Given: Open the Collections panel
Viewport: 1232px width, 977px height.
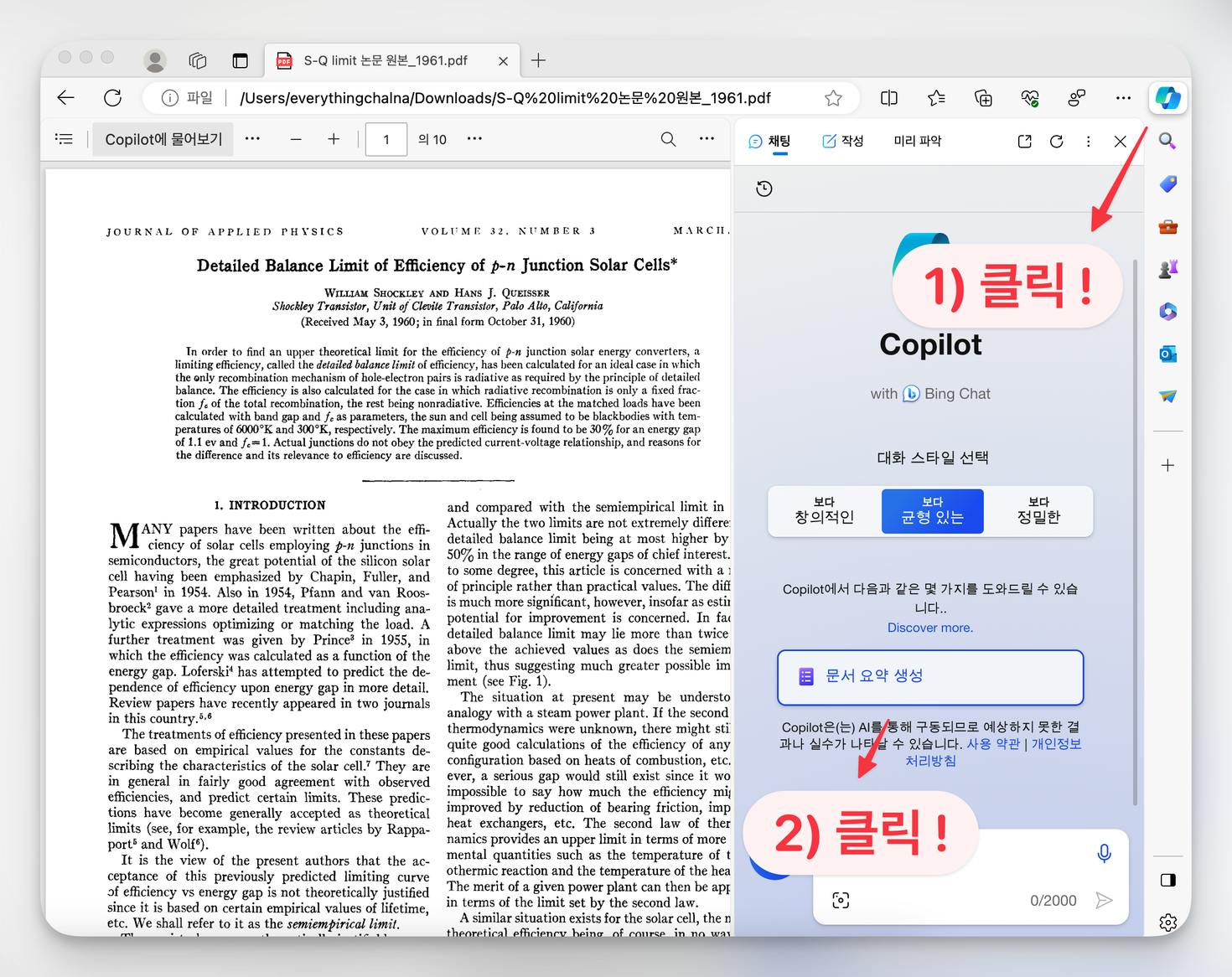Looking at the screenshot, I should [983, 98].
